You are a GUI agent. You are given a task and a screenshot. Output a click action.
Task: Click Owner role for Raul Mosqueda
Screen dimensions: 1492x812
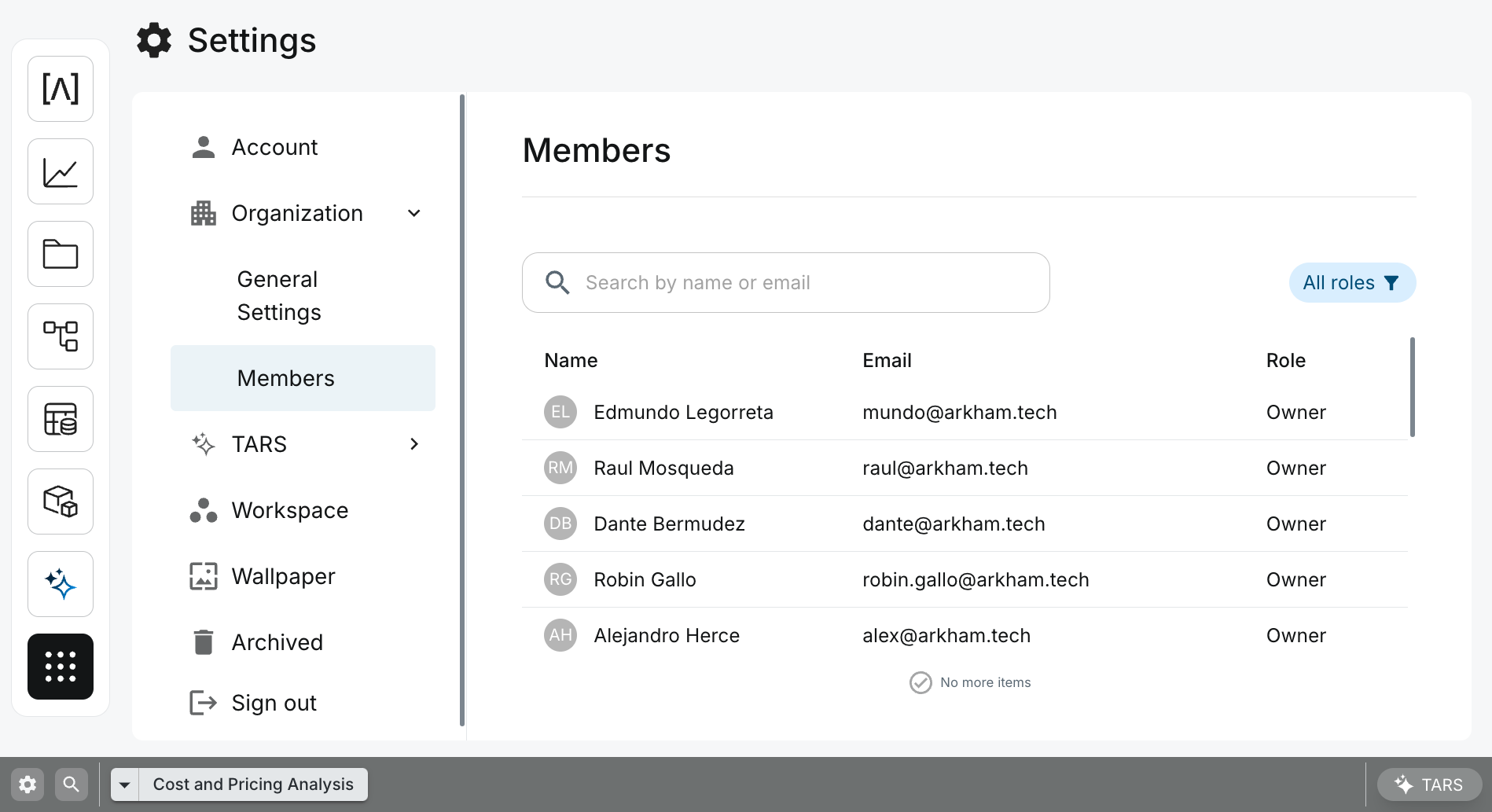tap(1296, 468)
